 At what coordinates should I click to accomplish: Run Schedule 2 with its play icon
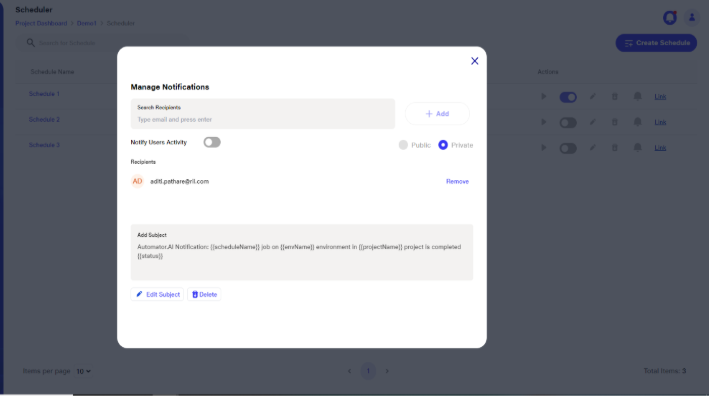tap(544, 122)
